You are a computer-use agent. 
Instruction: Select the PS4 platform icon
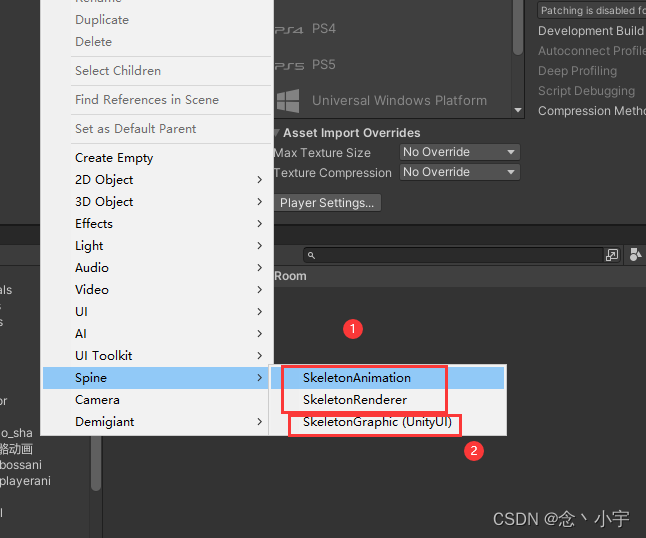289,30
